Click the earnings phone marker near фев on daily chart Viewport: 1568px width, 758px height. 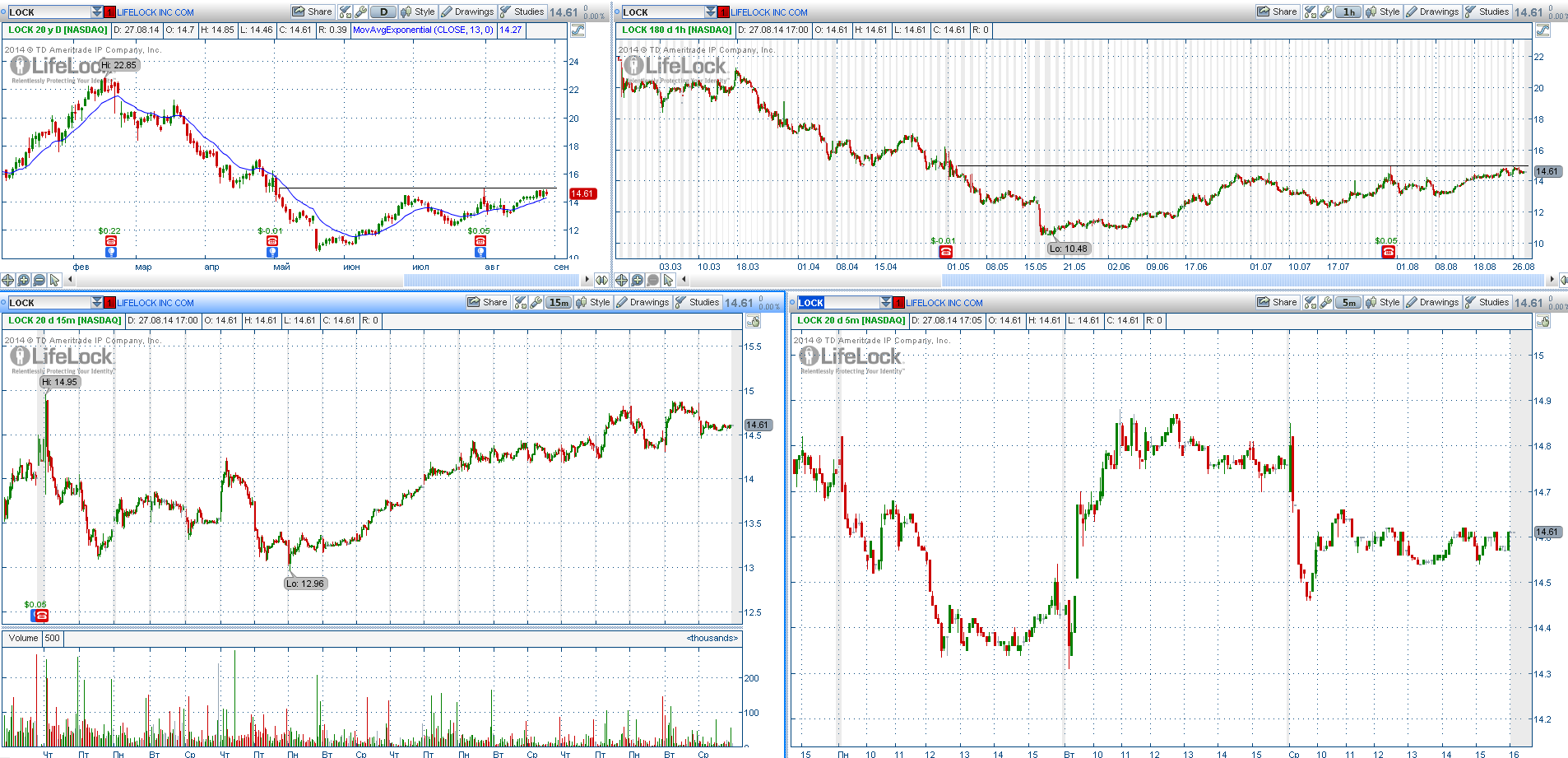110,241
